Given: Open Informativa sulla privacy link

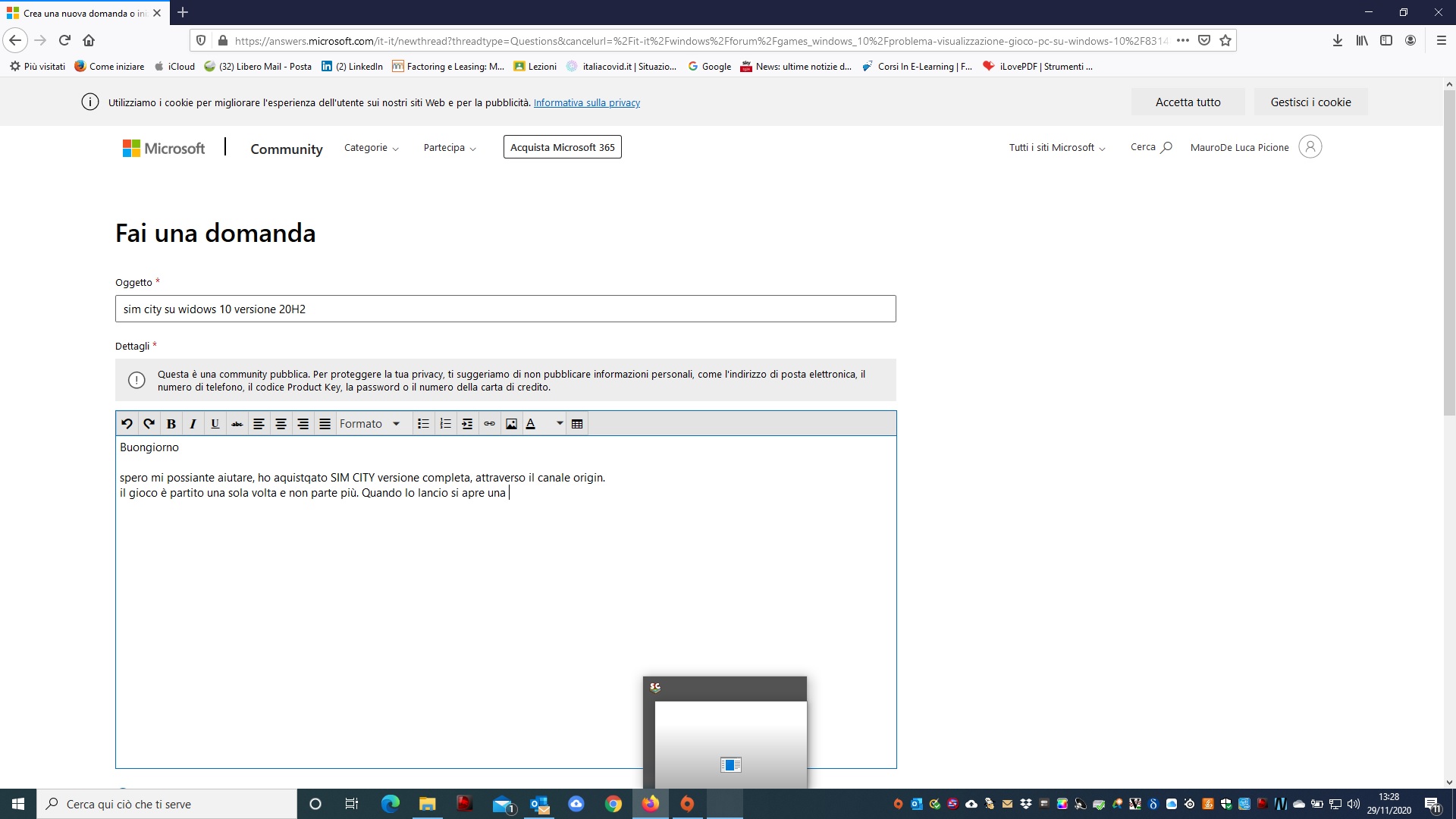Looking at the screenshot, I should tap(586, 103).
